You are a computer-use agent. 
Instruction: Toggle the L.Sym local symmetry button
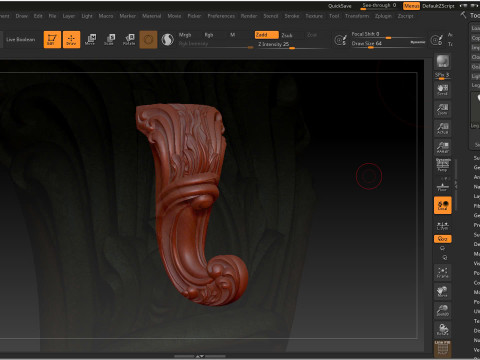[443, 226]
